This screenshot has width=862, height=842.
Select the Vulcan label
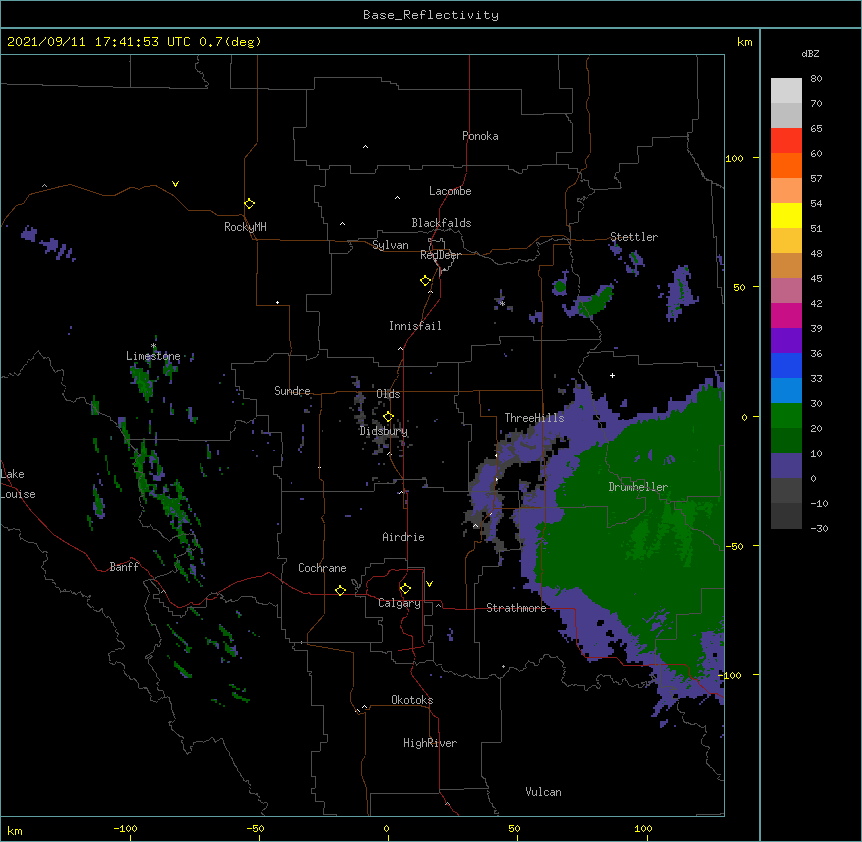[x=543, y=792]
